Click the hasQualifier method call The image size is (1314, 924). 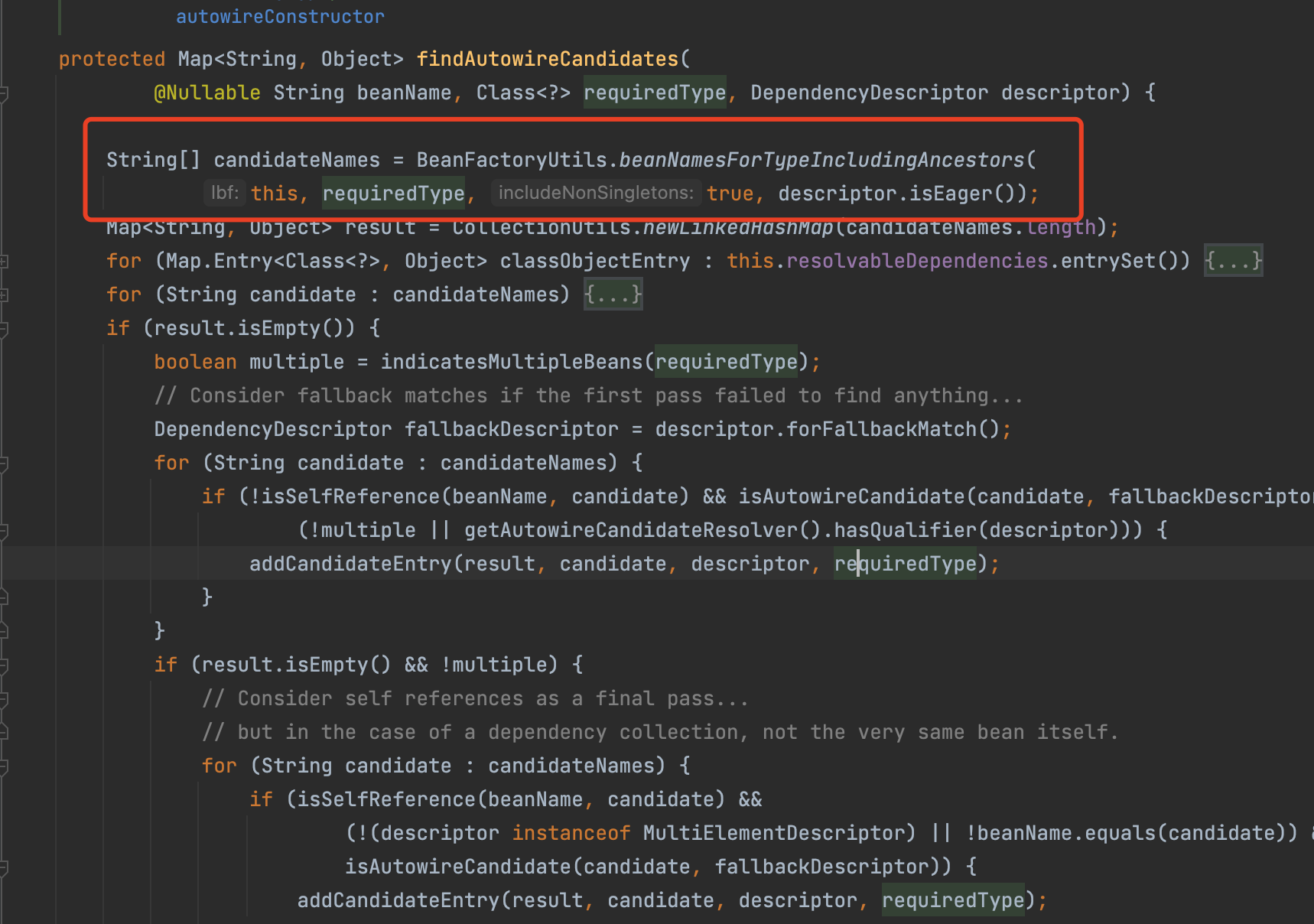pyautogui.click(x=905, y=530)
